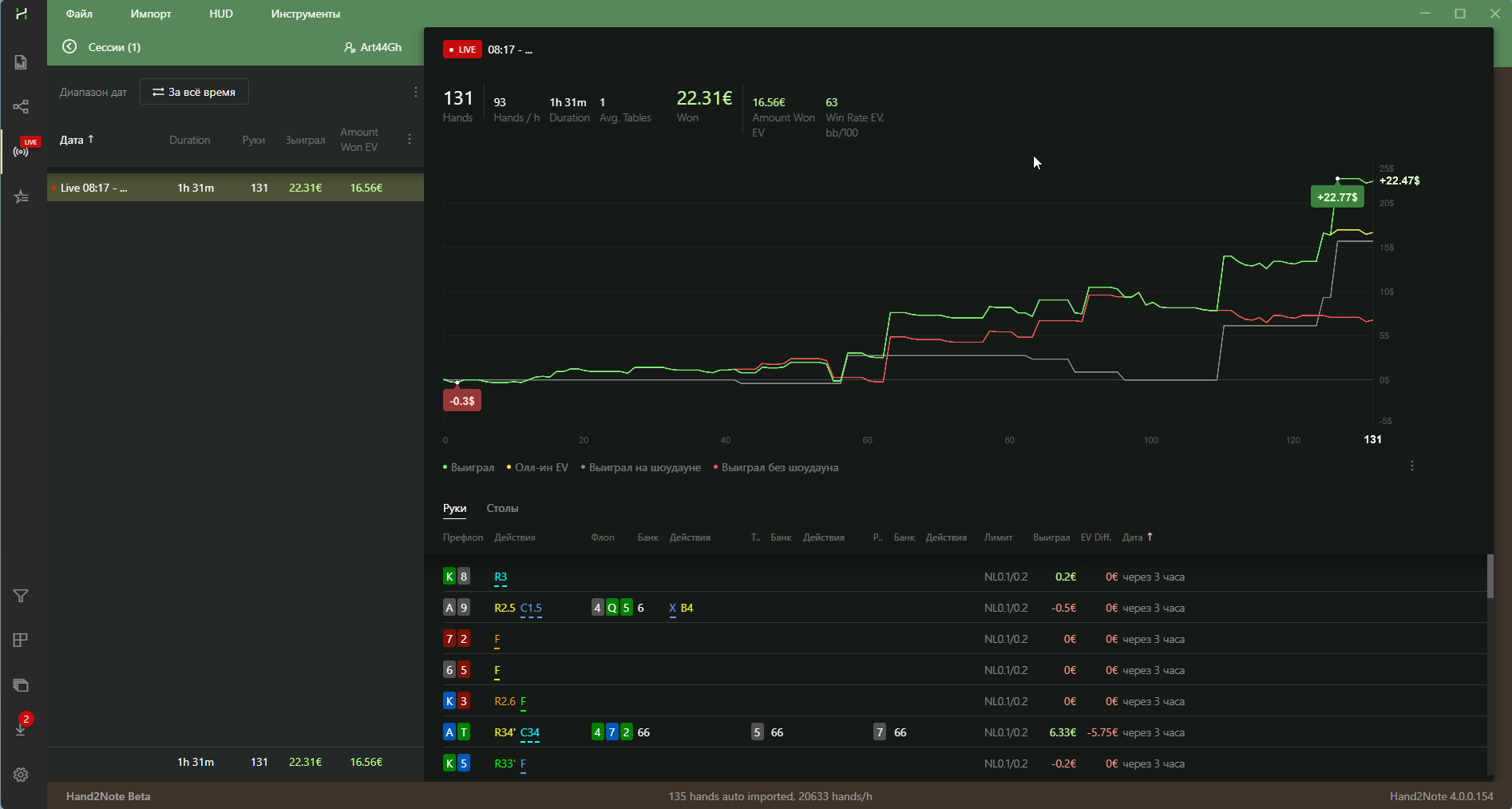
Task: Open the filter funnel sidebar icon
Action: click(22, 596)
